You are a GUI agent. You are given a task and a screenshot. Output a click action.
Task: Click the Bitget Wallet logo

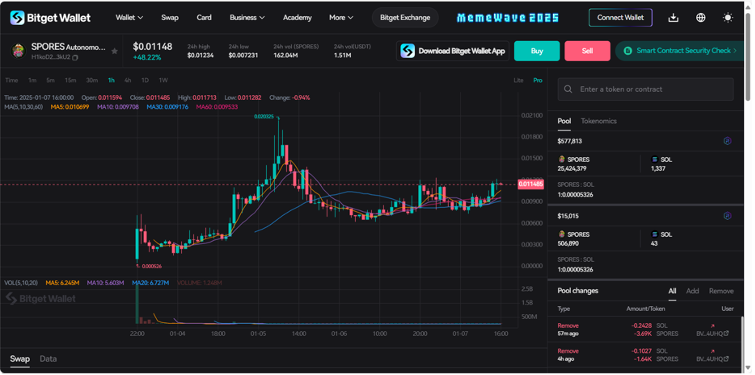(51, 18)
